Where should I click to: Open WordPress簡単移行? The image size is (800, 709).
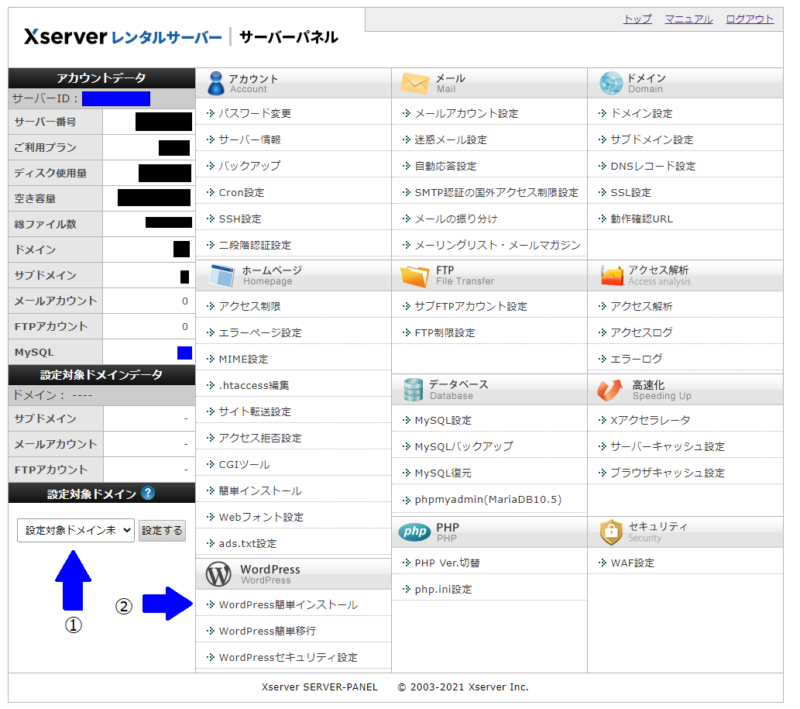(x=267, y=631)
